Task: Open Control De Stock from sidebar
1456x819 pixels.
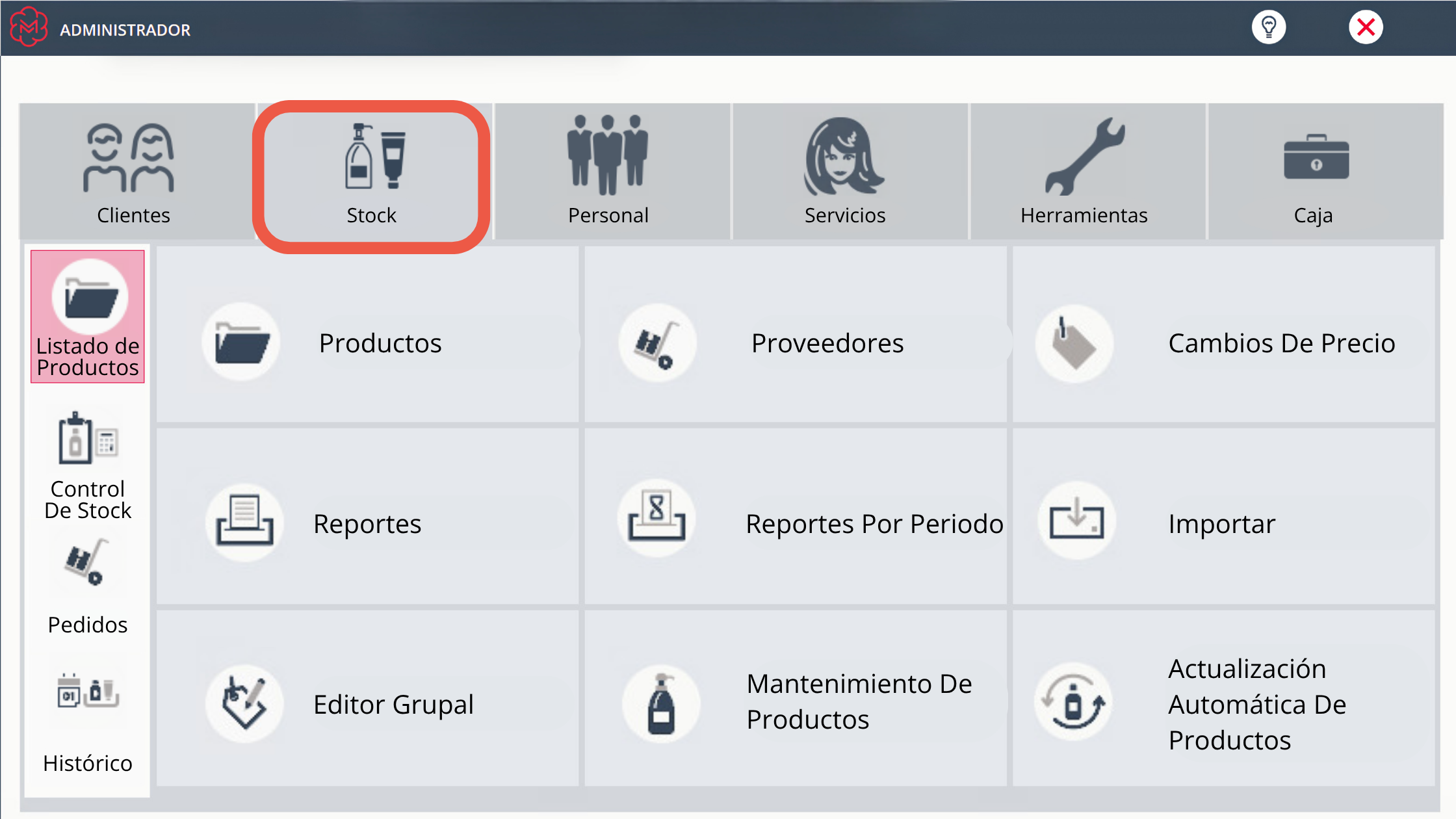Action: point(88,464)
